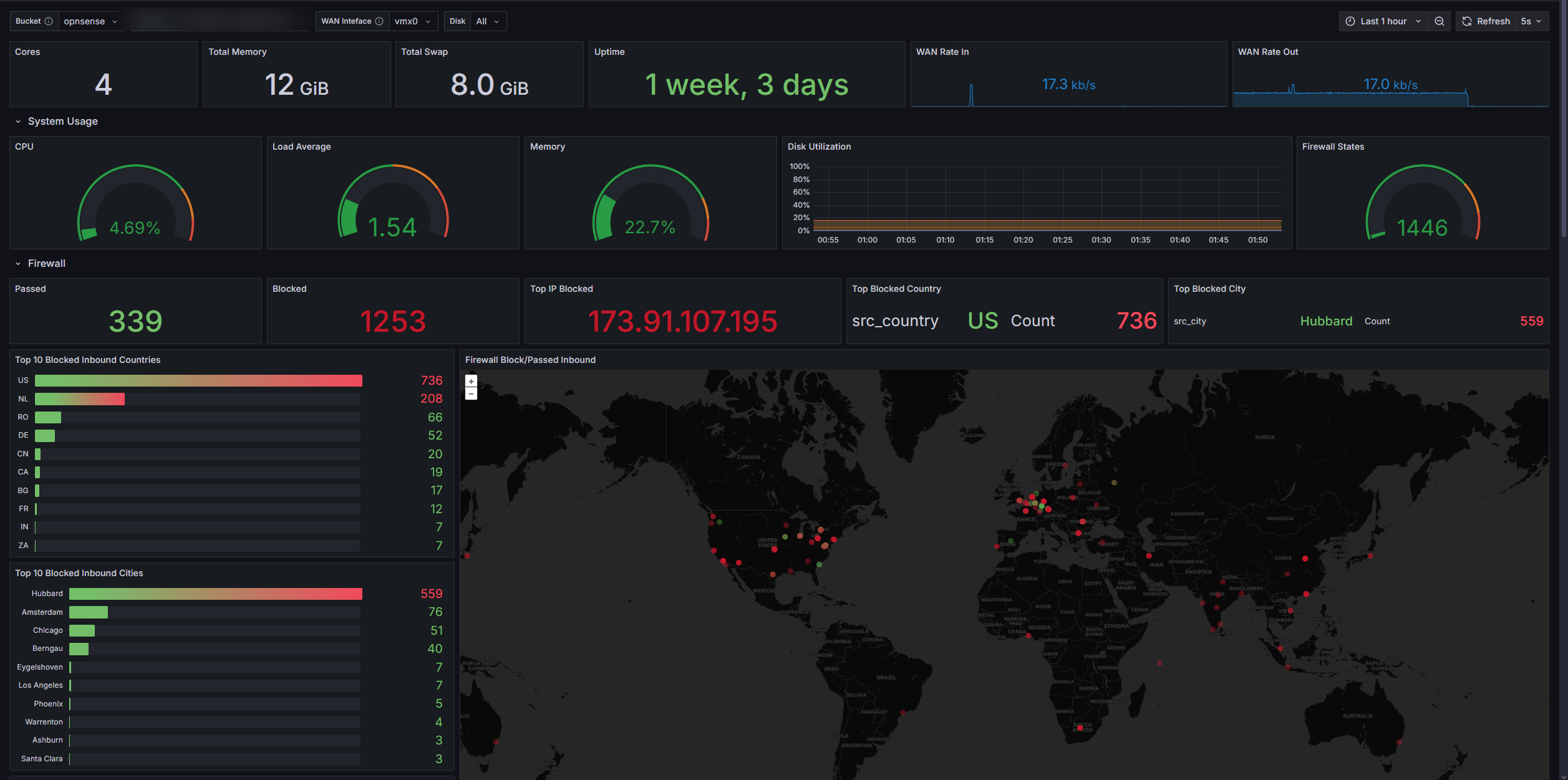Click the 1446 firewall states gauge value
The width and height of the screenshot is (1568, 780).
[1422, 228]
